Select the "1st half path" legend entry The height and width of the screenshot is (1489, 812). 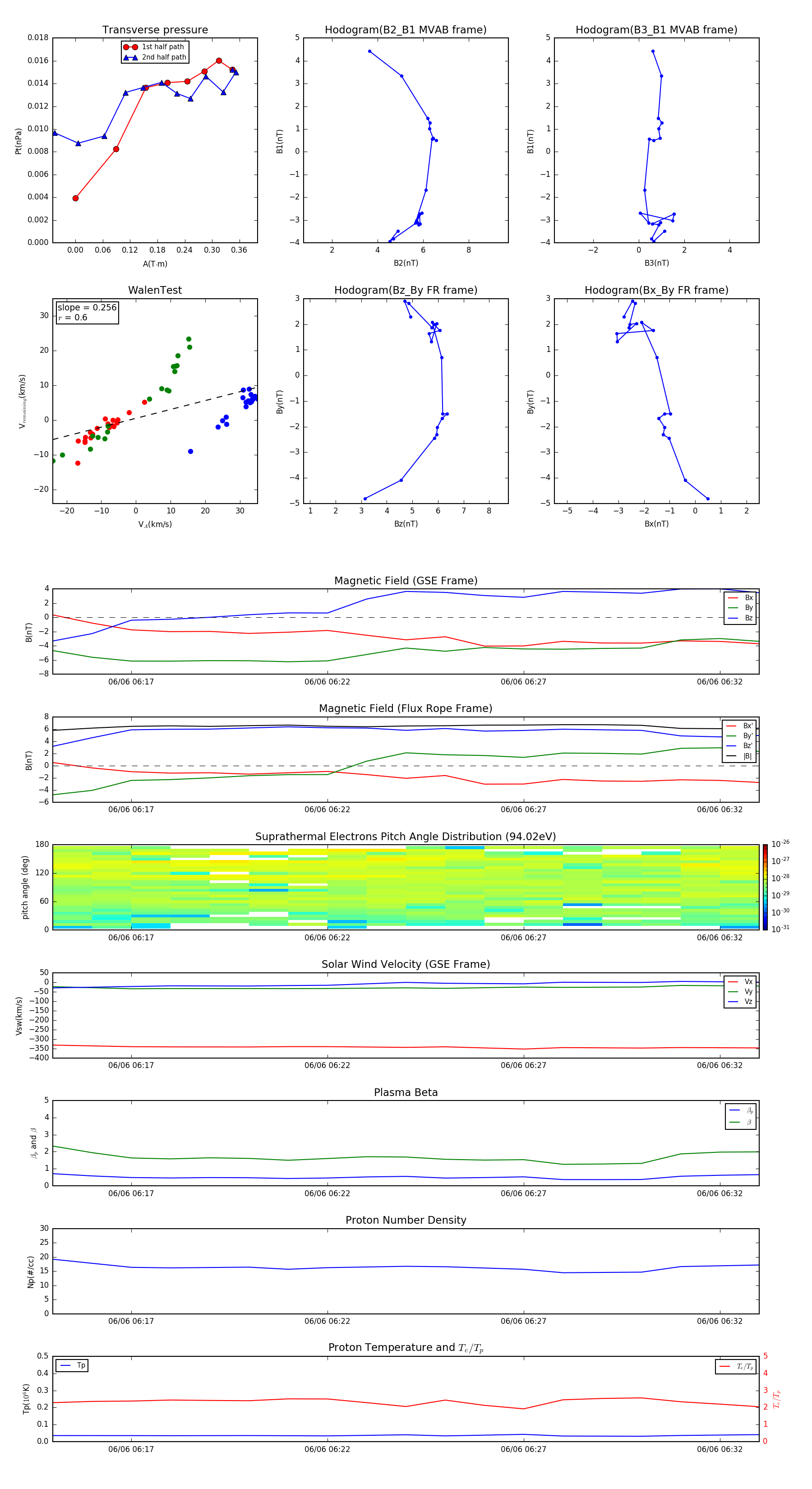point(154,47)
